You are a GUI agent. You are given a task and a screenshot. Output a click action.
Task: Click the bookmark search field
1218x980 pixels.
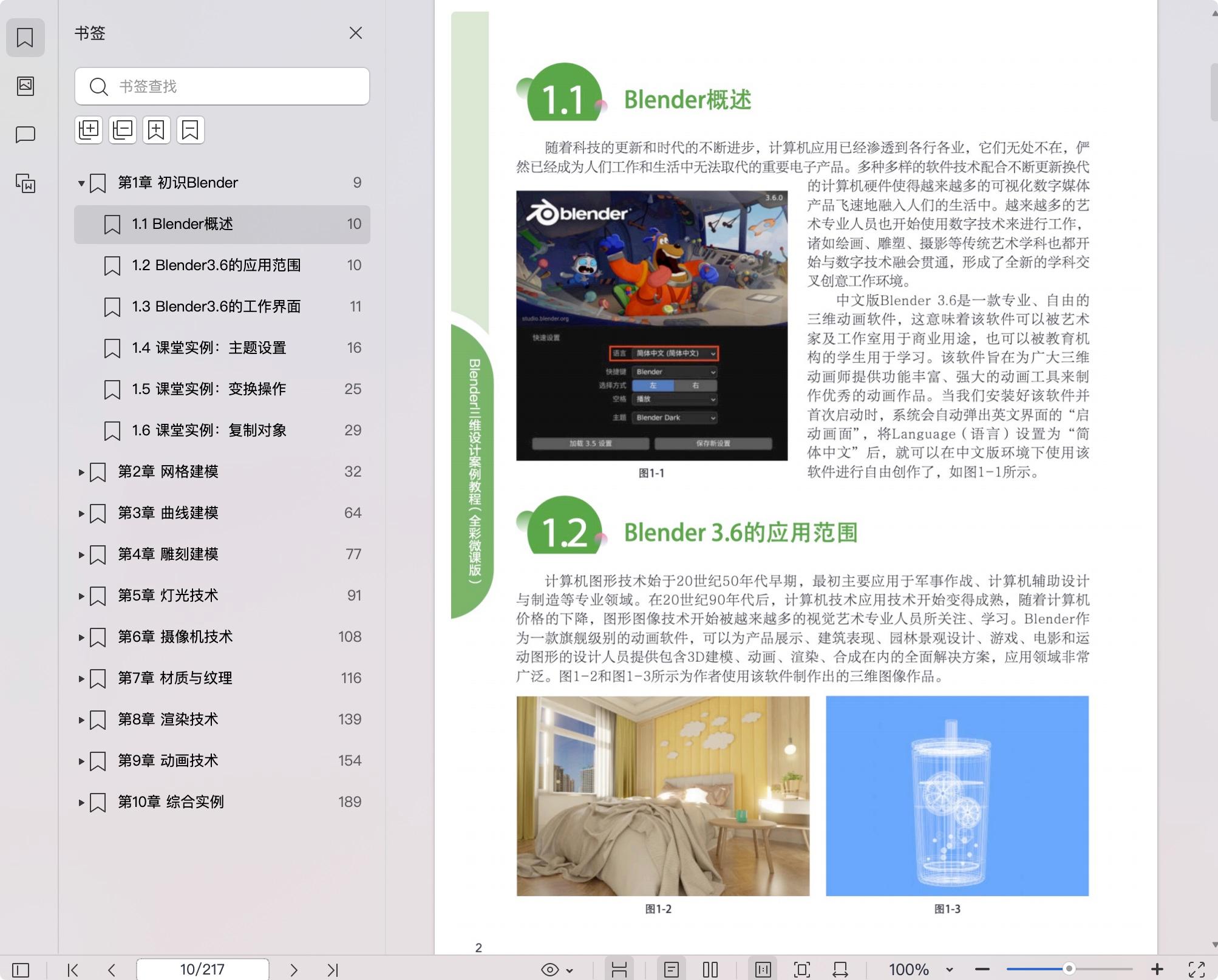point(222,86)
